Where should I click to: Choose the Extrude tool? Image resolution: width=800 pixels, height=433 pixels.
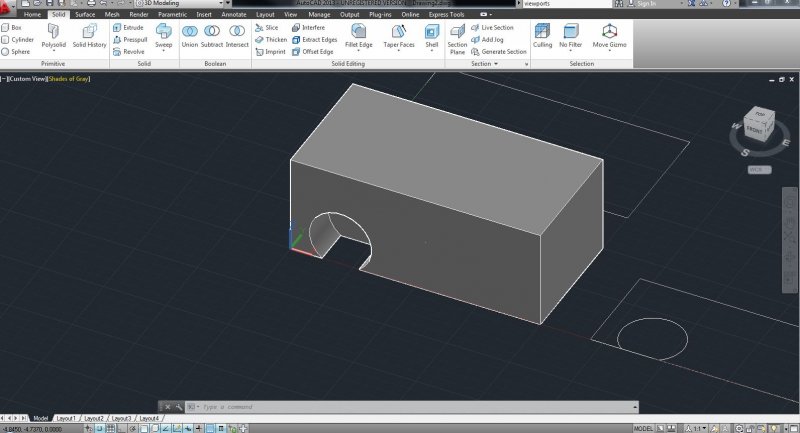(129, 28)
